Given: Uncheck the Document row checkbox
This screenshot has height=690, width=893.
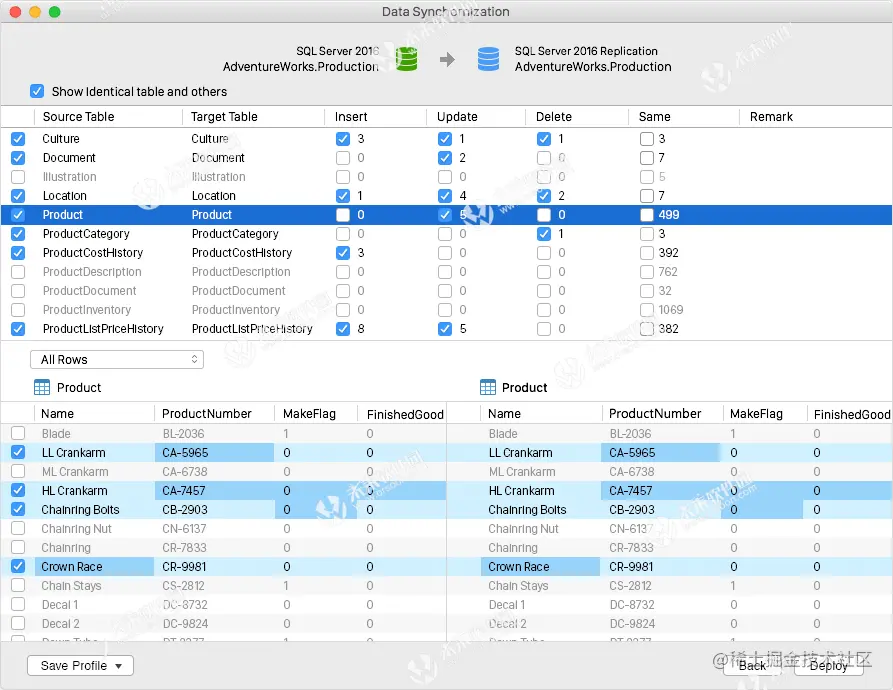Looking at the screenshot, I should click(x=18, y=158).
